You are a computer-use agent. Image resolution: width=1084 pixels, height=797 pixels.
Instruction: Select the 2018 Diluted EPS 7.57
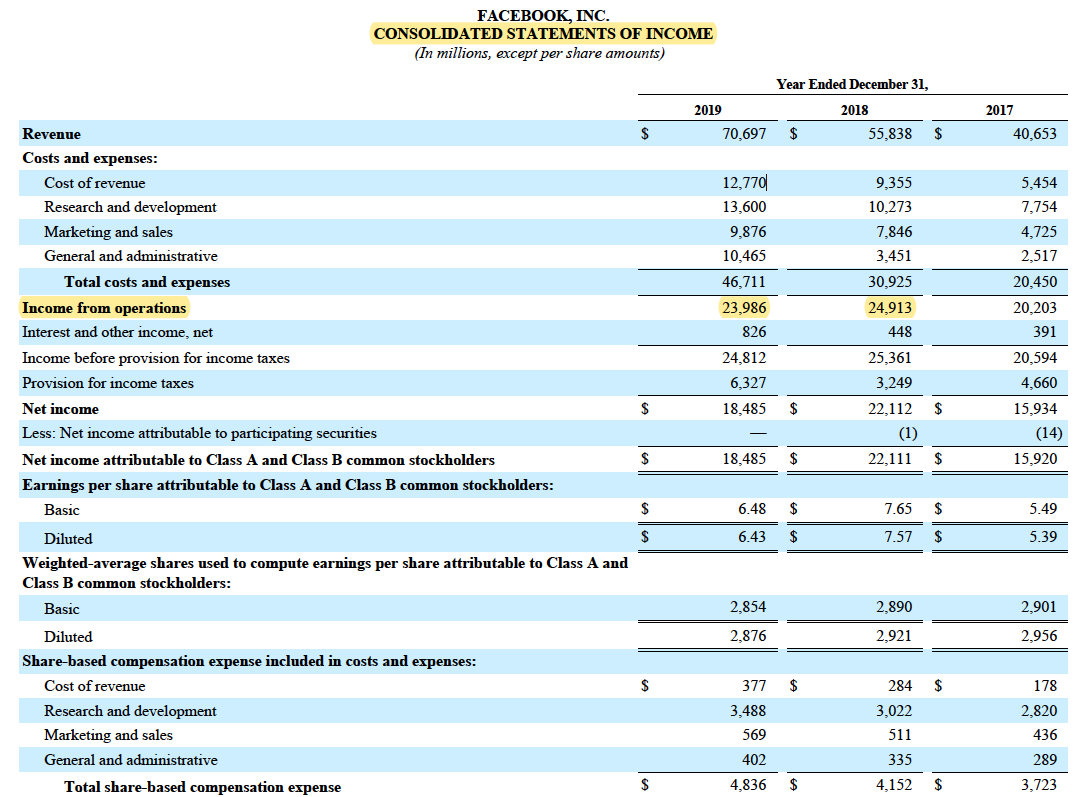897,536
